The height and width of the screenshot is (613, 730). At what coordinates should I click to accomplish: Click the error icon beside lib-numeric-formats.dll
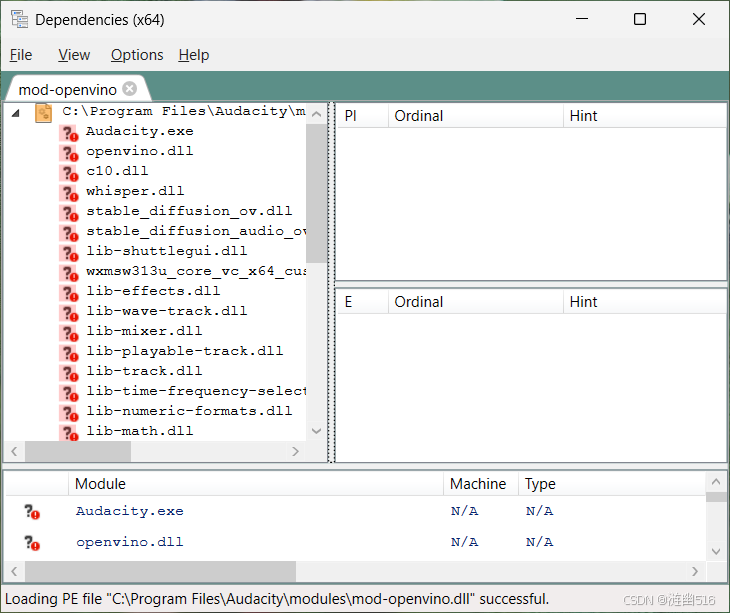pyautogui.click(x=69, y=413)
